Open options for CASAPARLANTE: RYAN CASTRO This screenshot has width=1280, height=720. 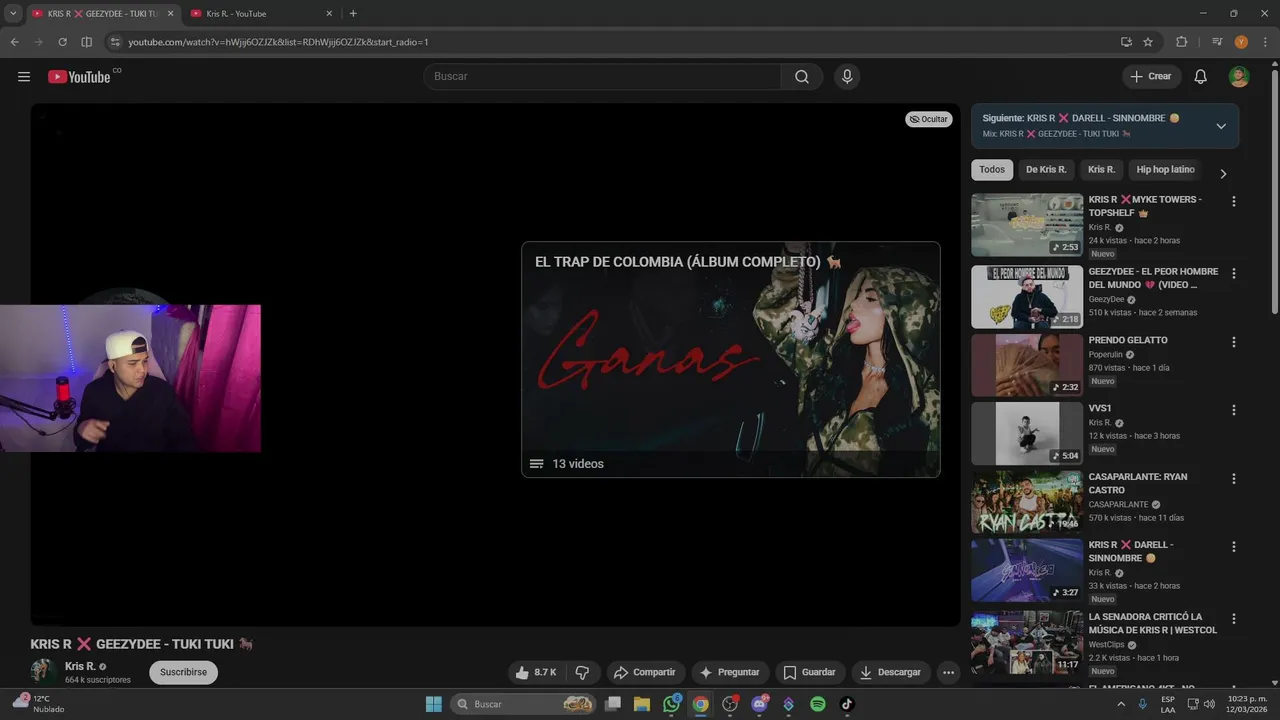coord(1233,478)
